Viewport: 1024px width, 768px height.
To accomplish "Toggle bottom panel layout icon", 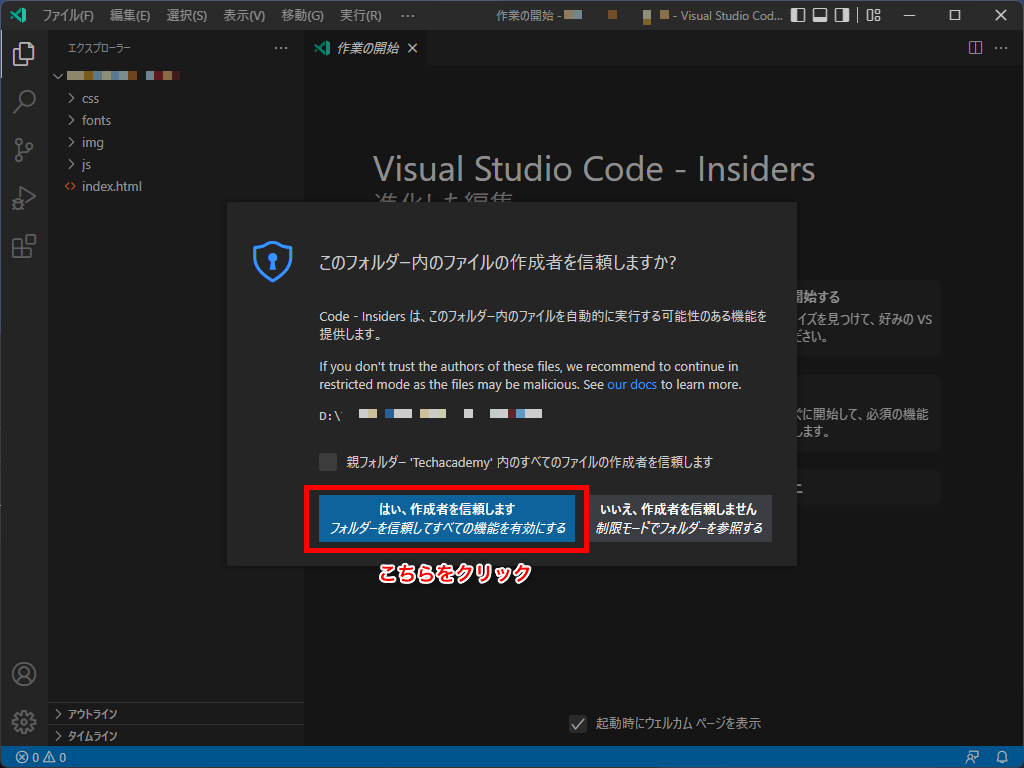I will pos(820,15).
